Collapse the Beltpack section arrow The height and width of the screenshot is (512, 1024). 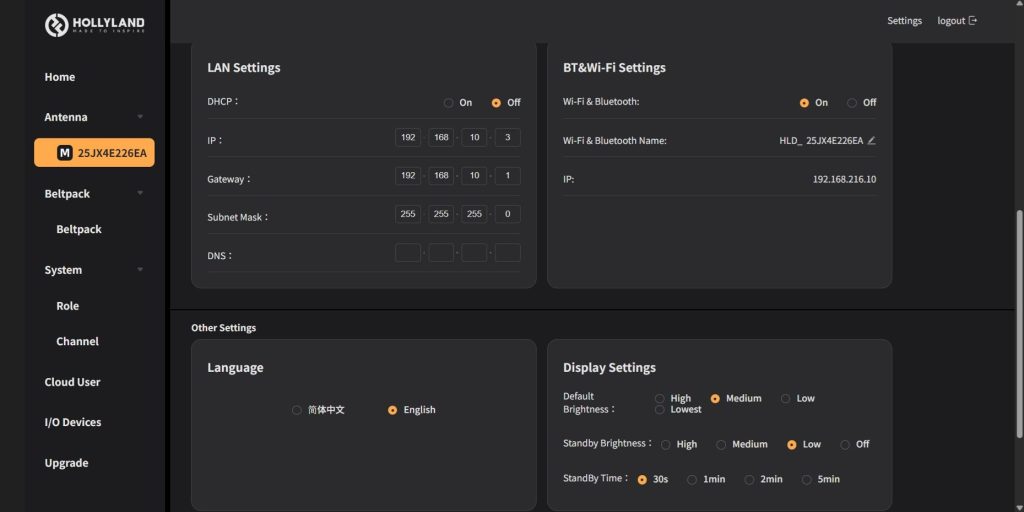tap(140, 194)
